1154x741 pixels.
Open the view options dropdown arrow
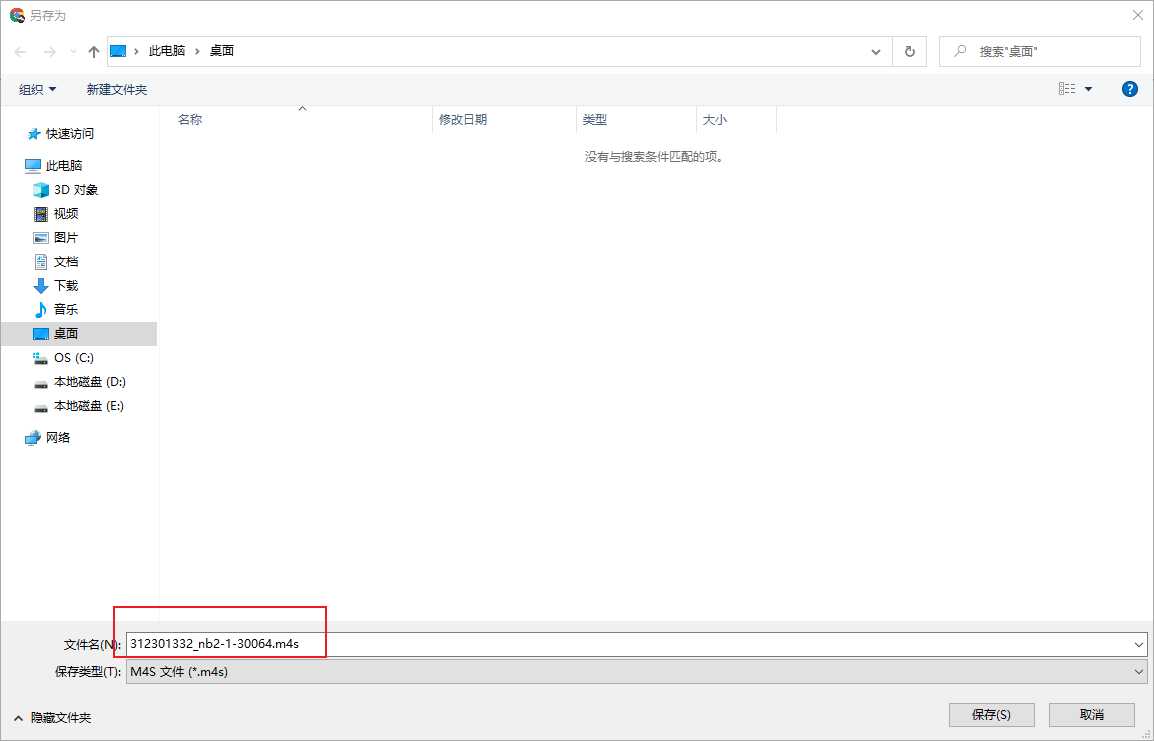[x=1088, y=89]
